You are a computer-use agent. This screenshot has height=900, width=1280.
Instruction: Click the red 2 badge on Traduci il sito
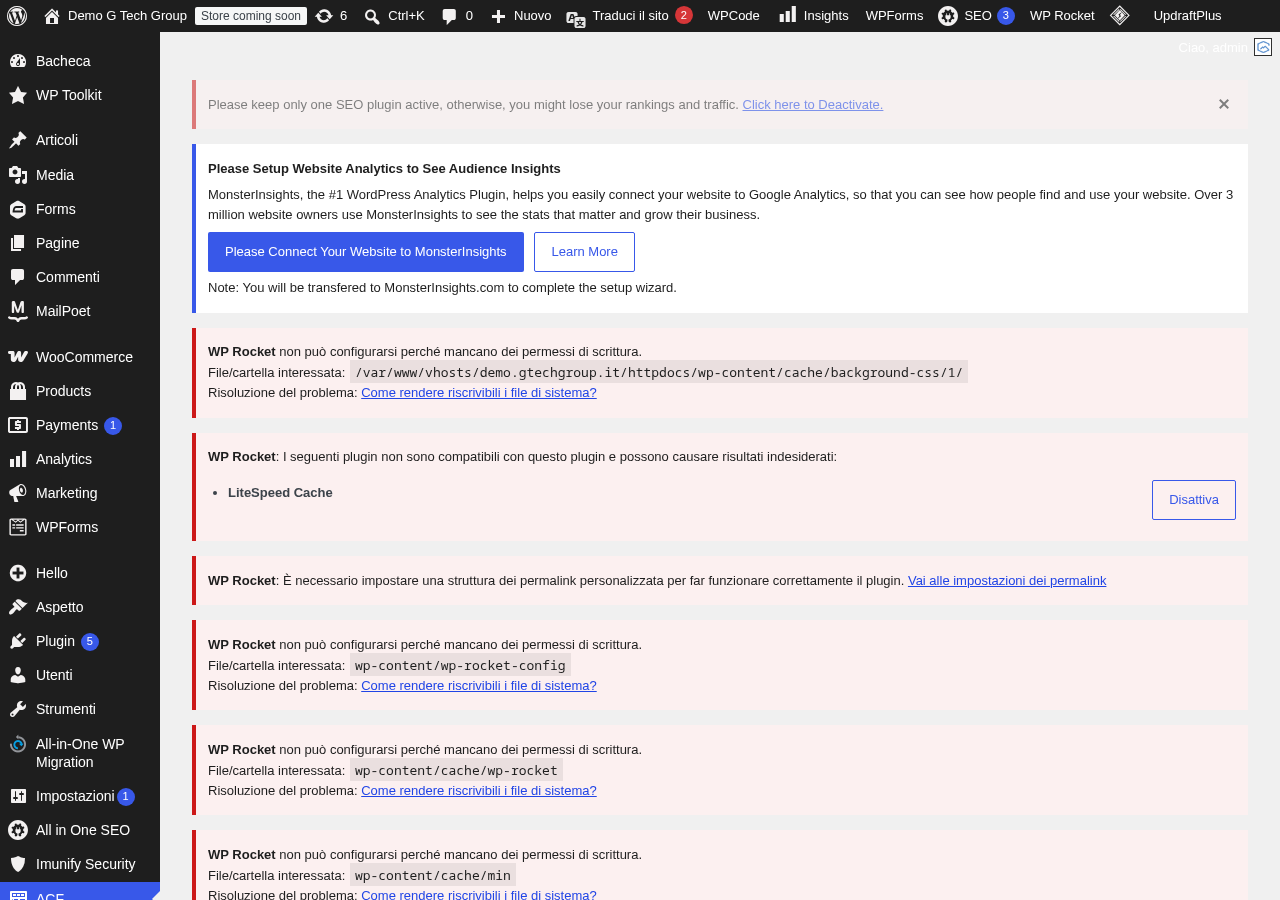tap(684, 15)
